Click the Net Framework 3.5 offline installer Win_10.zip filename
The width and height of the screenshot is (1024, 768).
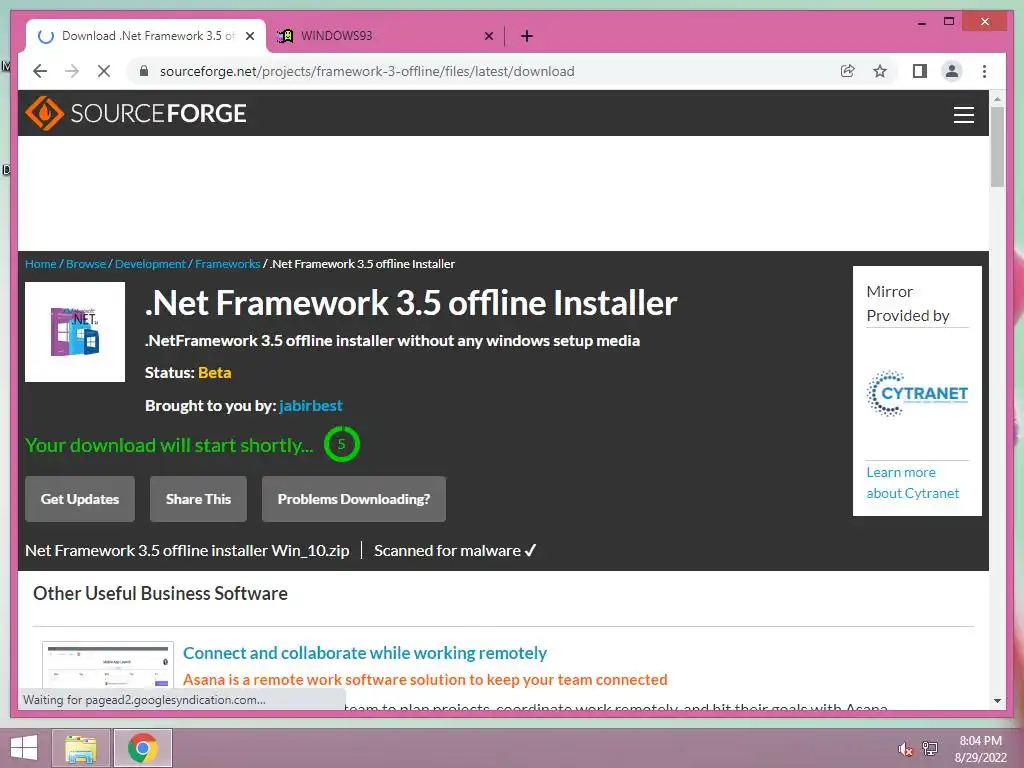coord(187,551)
